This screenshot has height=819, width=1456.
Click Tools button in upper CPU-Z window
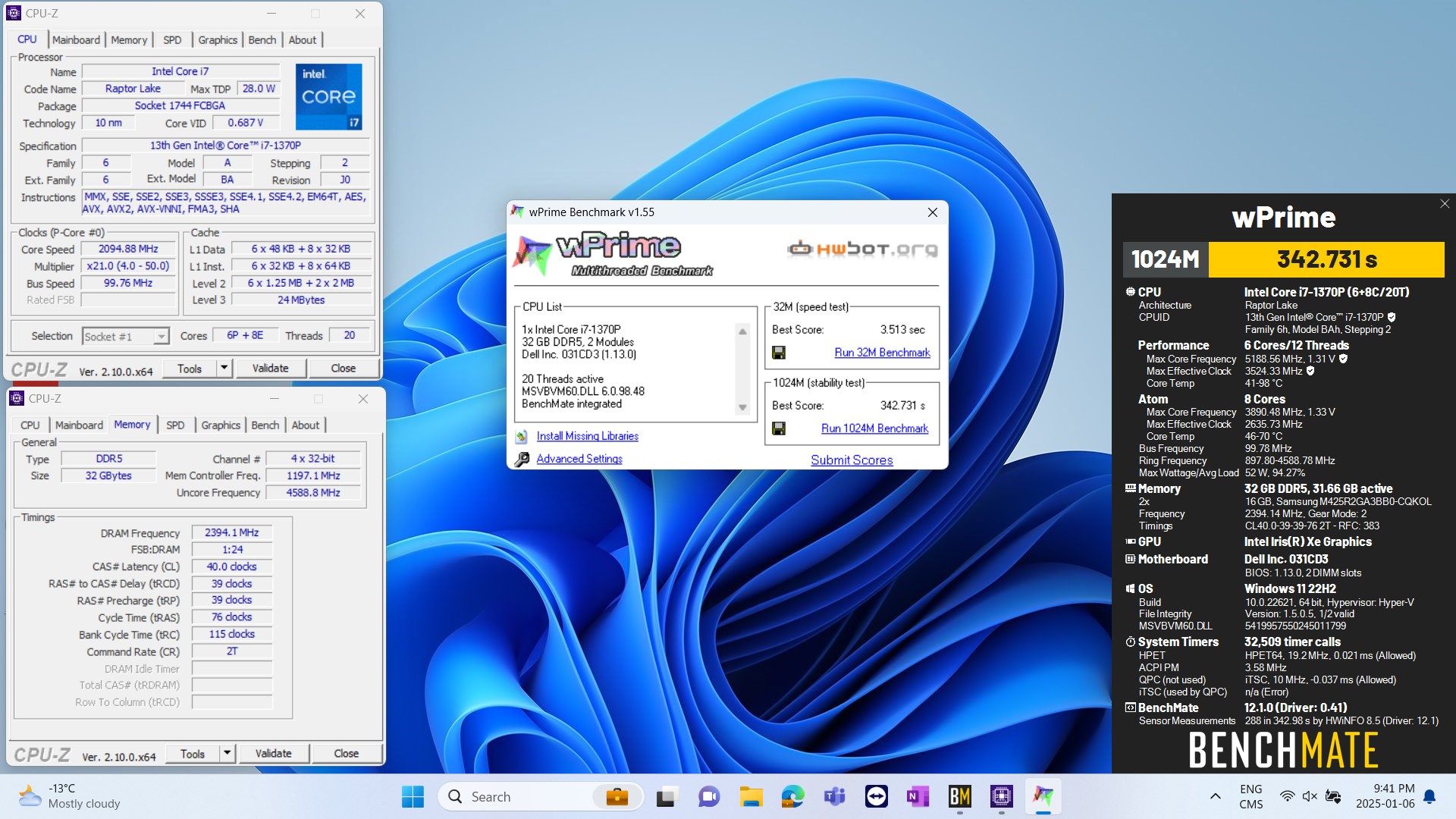tap(190, 368)
